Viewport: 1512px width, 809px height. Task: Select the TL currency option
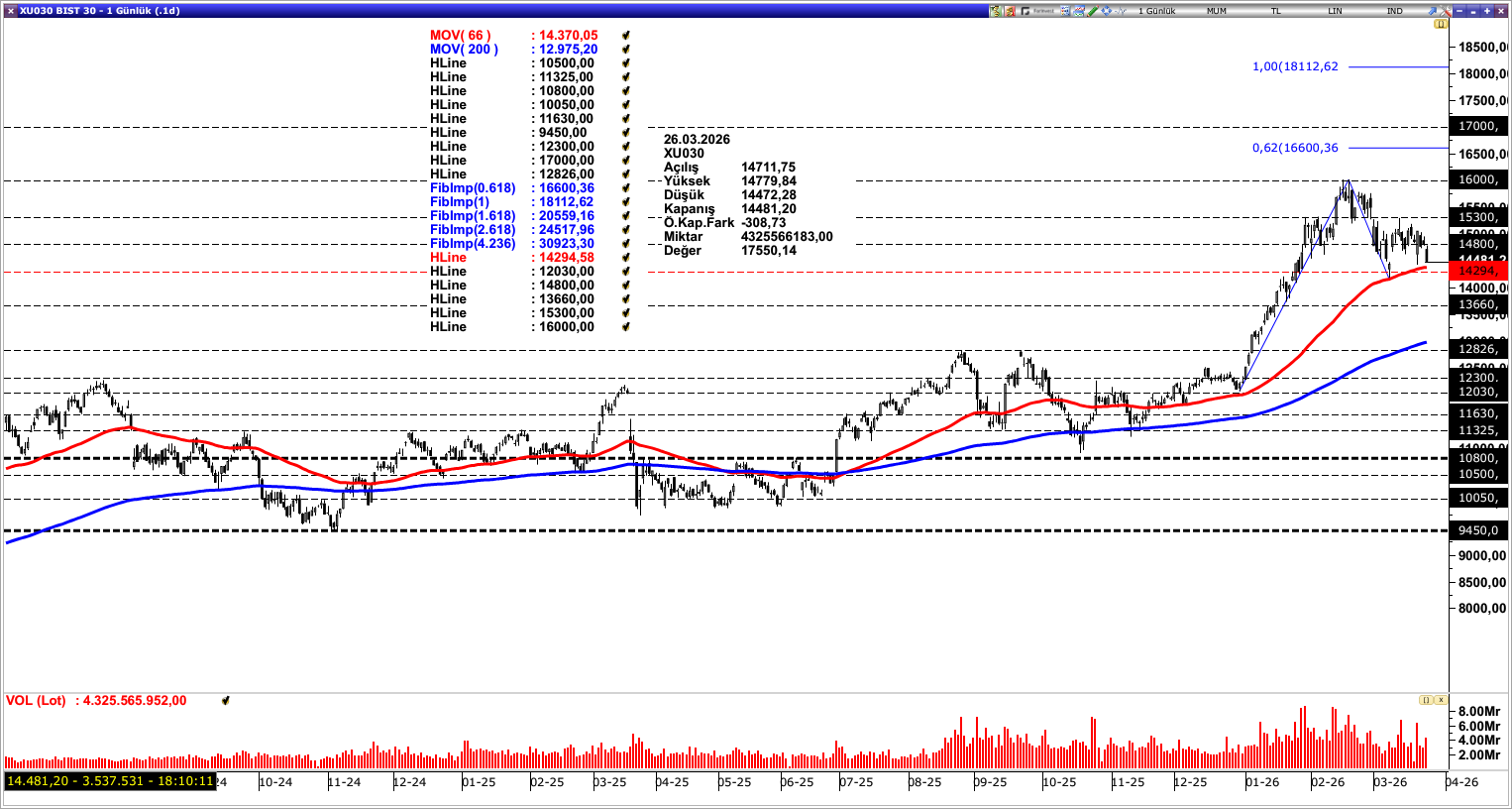click(1275, 11)
